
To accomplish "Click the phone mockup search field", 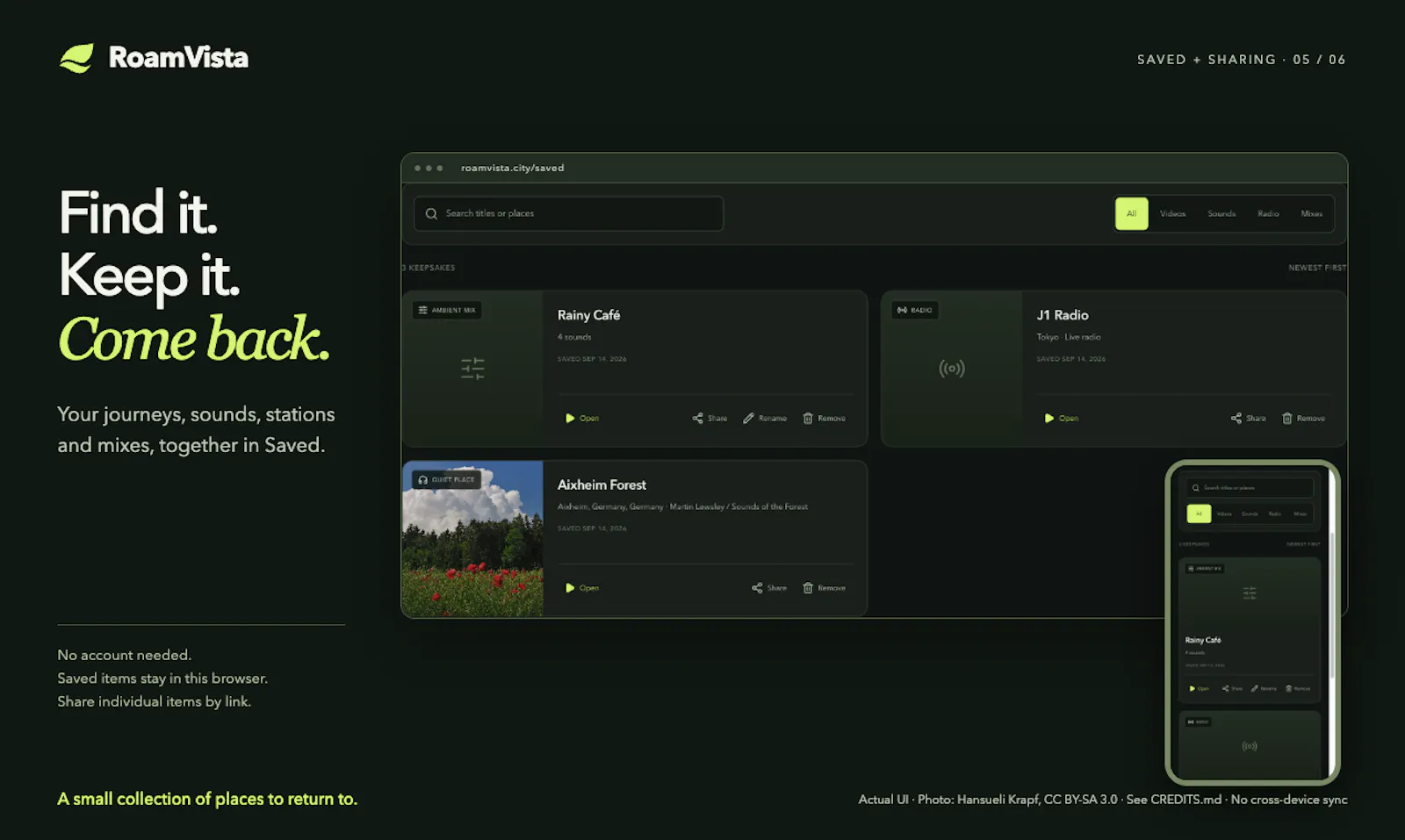I will pos(1250,487).
